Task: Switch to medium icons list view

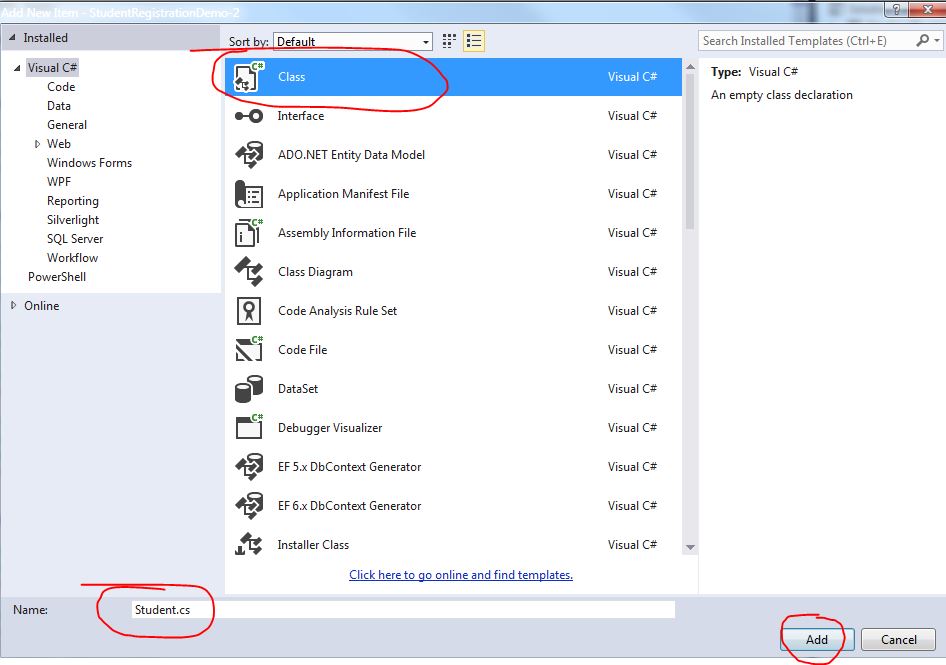Action: [x=475, y=41]
